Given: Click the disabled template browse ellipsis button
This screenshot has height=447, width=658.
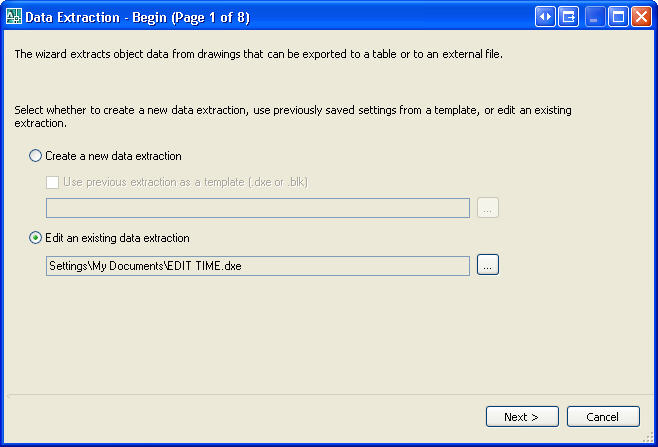Looking at the screenshot, I should click(x=488, y=208).
